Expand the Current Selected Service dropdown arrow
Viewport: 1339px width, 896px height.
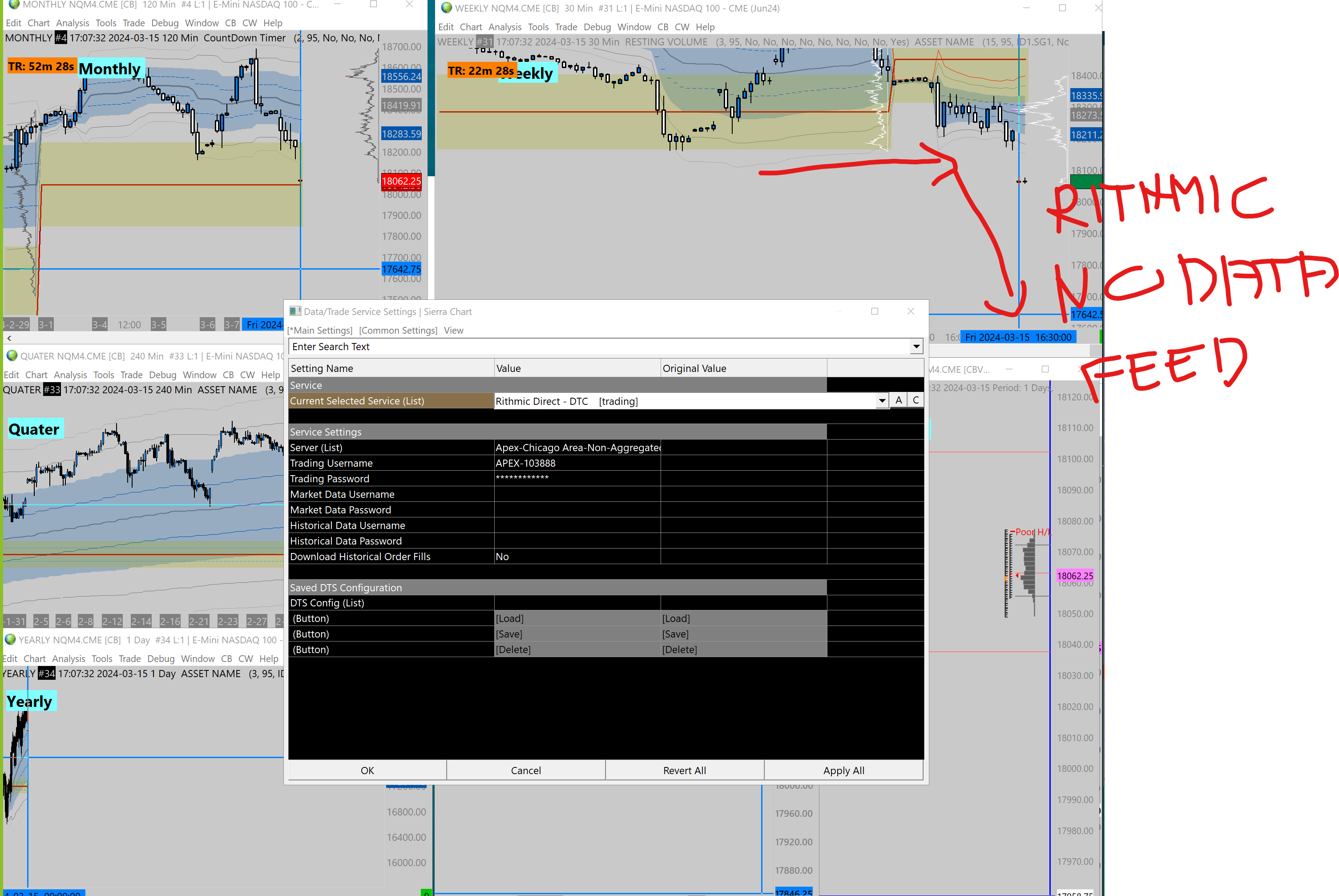tap(881, 401)
